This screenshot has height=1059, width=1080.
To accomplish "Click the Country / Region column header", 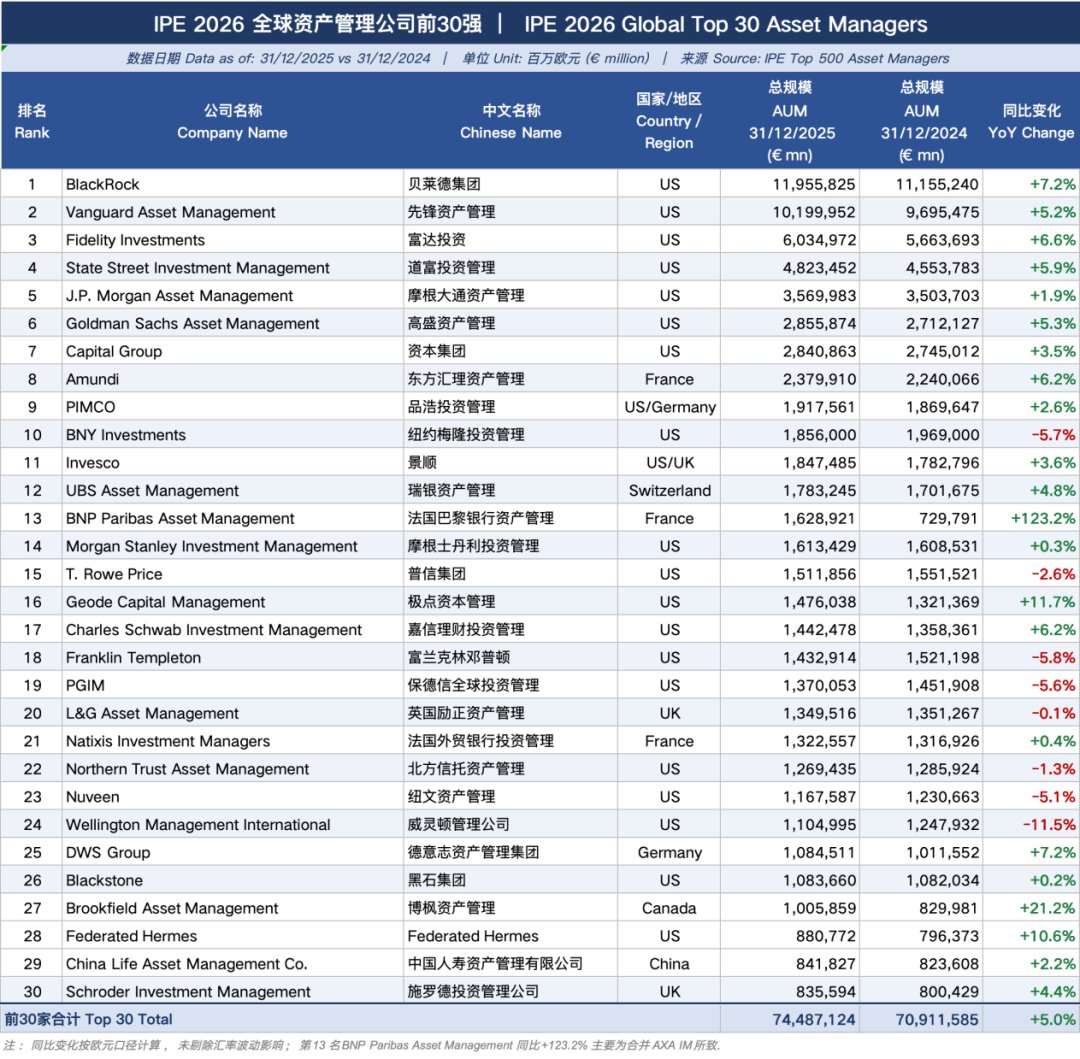I will (669, 121).
